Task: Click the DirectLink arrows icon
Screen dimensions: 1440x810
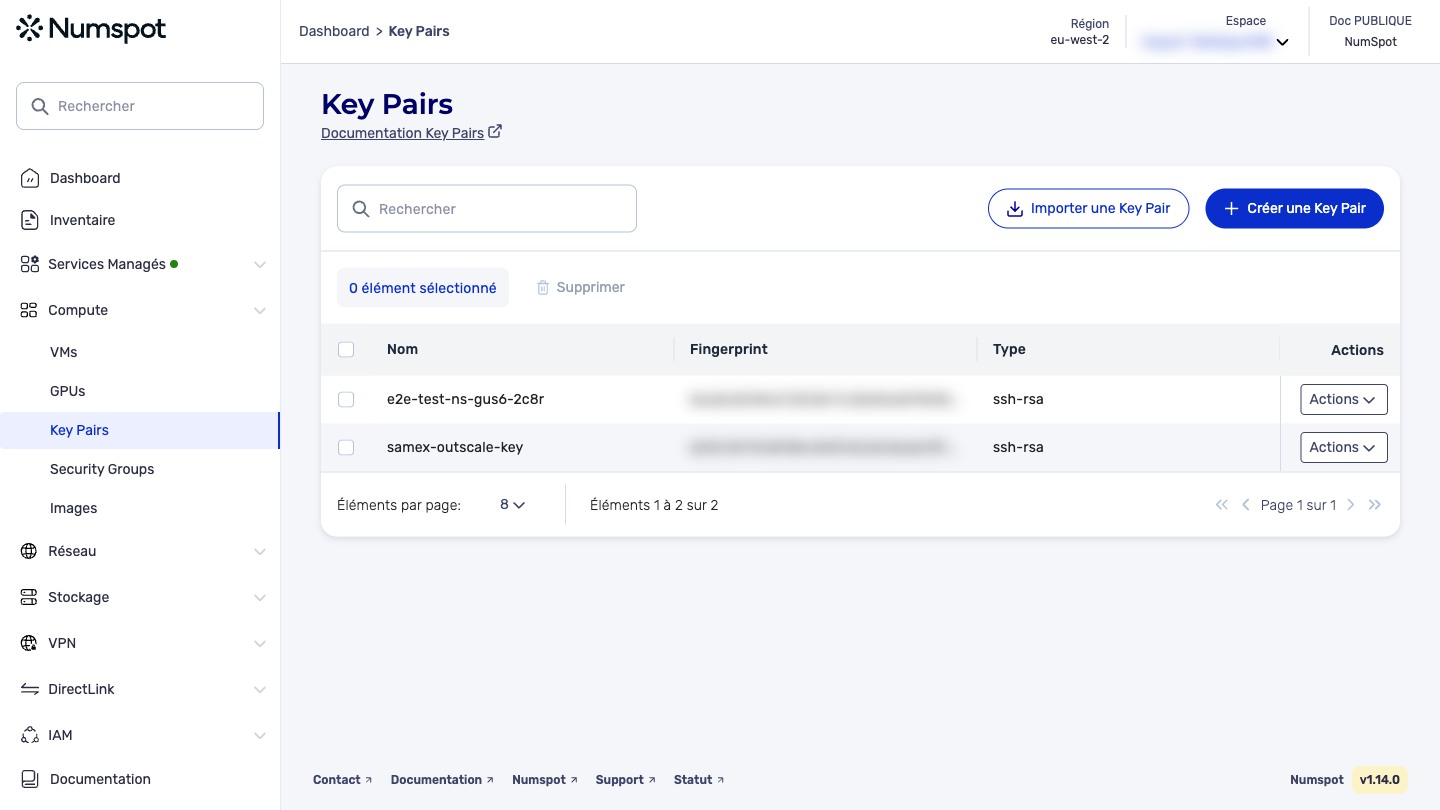Action: pyautogui.click(x=30, y=689)
